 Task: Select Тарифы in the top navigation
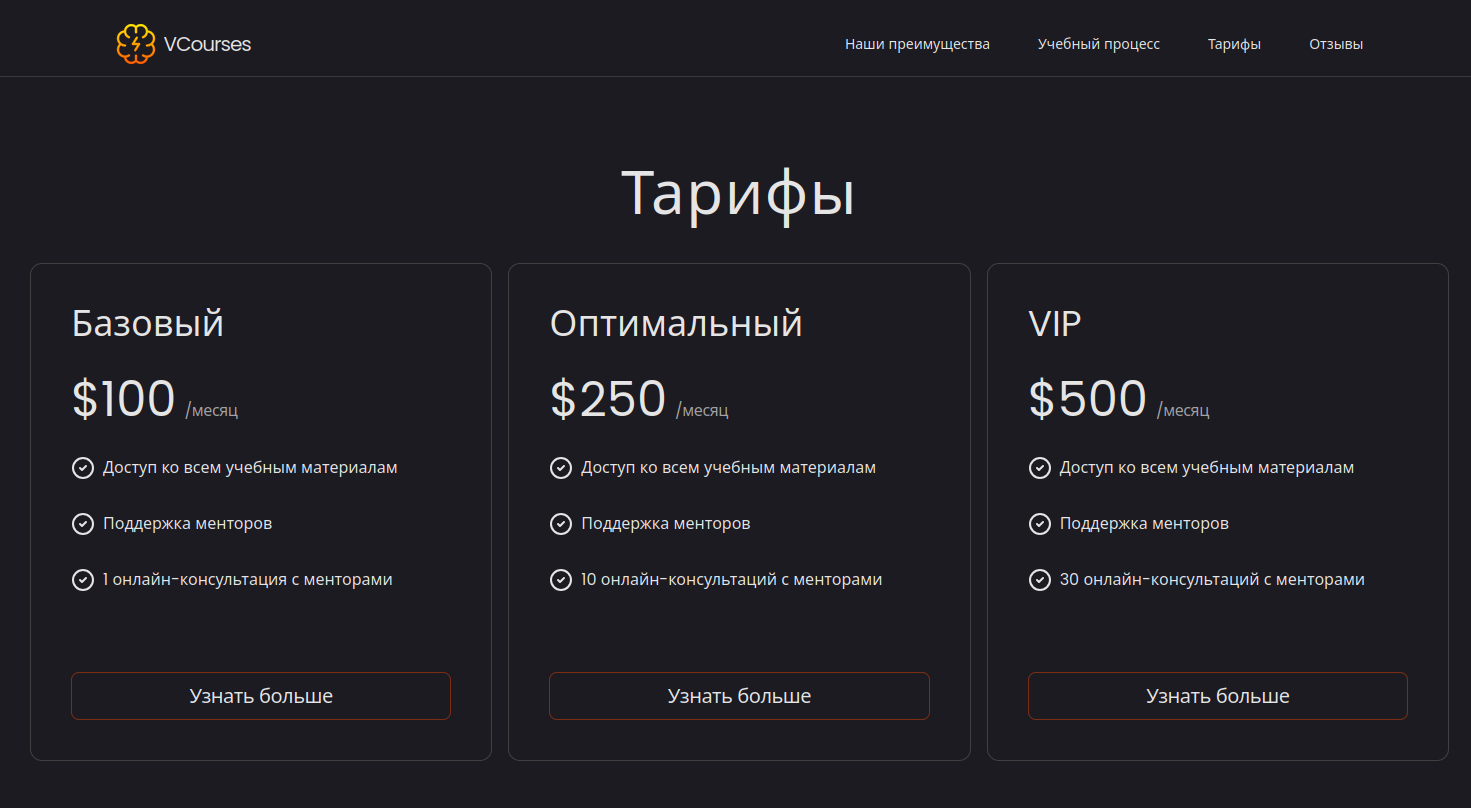(1234, 44)
